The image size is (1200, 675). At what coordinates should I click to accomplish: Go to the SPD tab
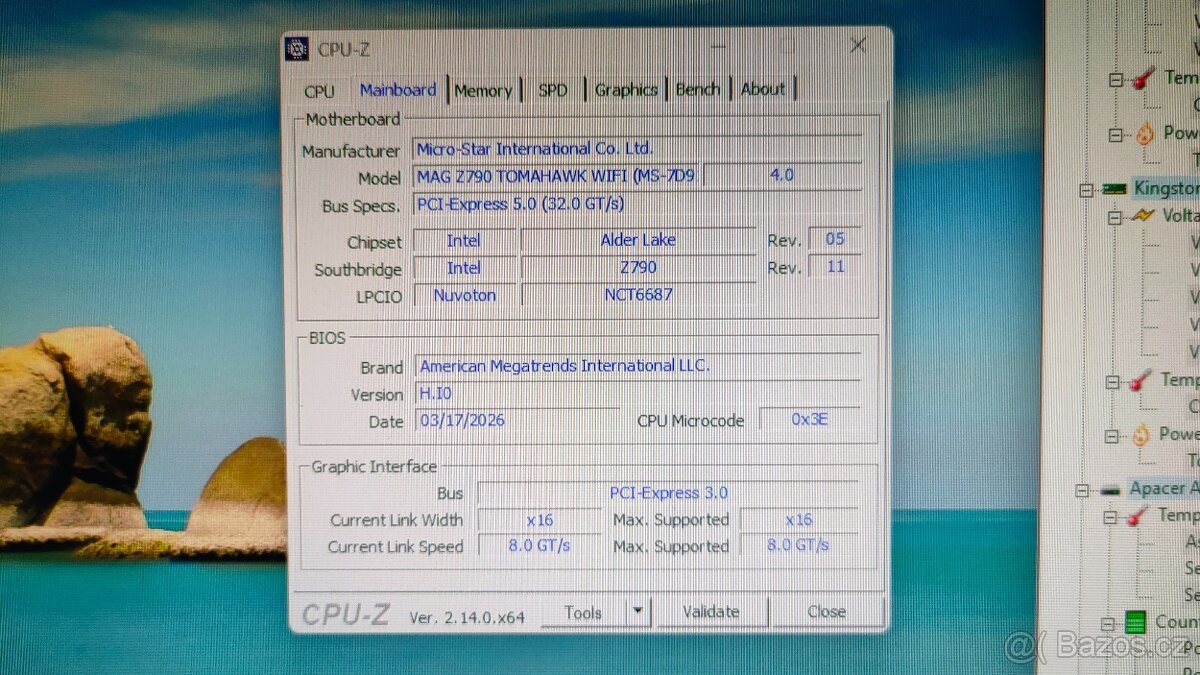(x=552, y=90)
